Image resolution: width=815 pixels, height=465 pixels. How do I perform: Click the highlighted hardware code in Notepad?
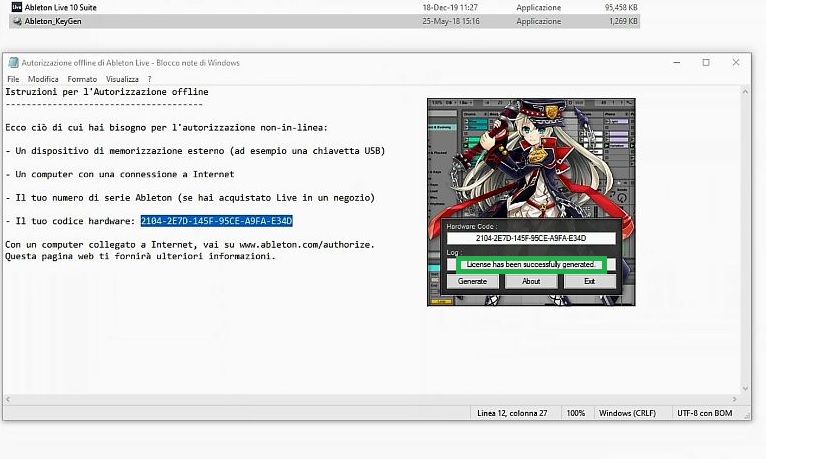tap(217, 221)
